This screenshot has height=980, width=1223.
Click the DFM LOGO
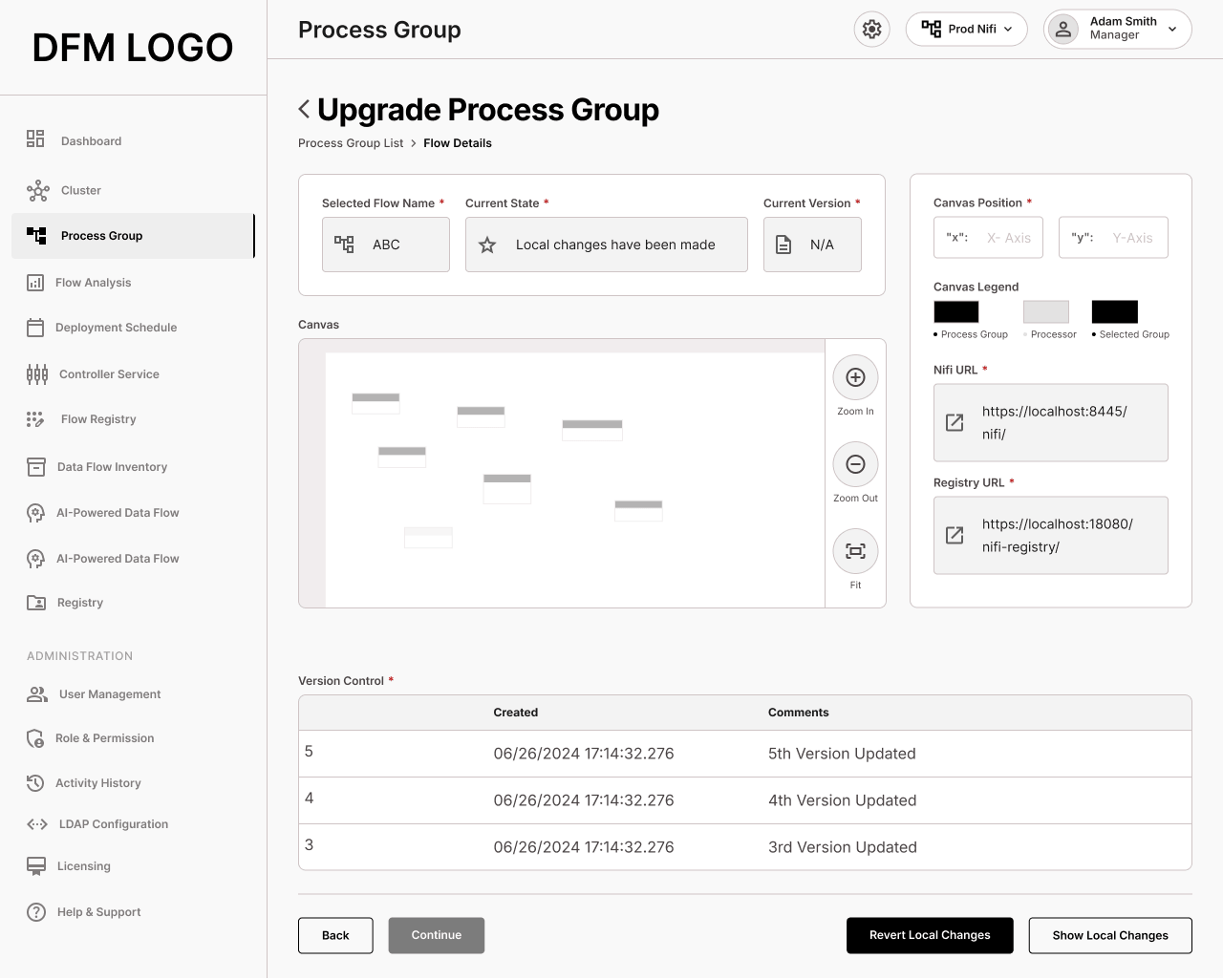click(133, 47)
